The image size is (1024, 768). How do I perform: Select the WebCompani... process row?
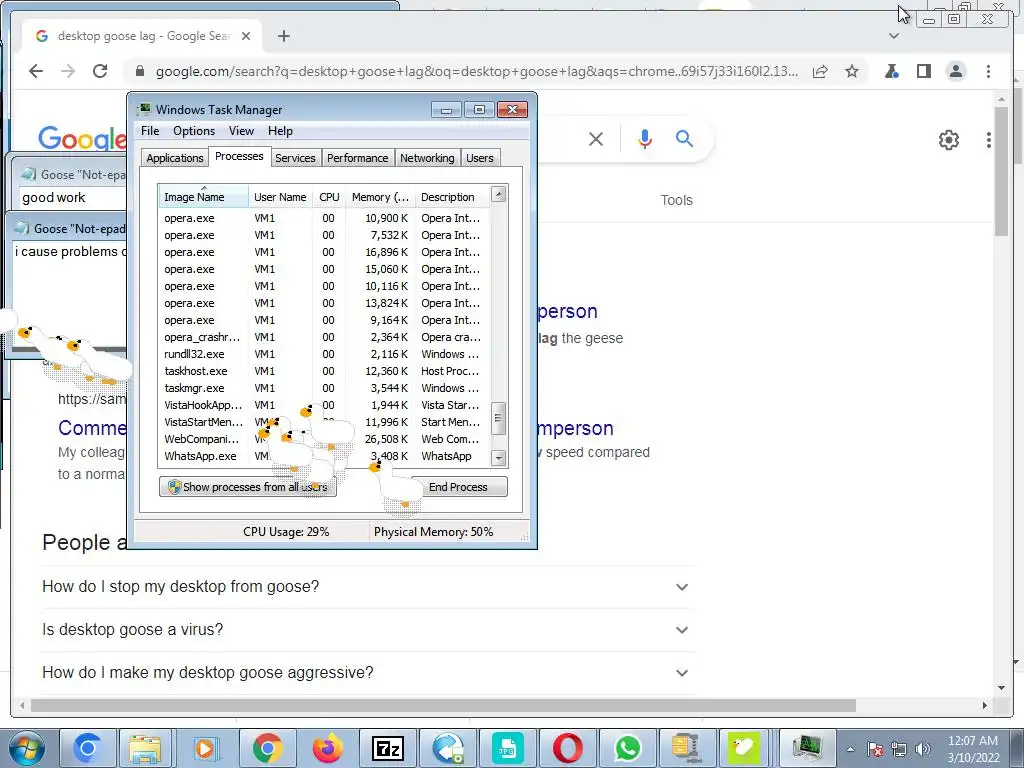324,439
